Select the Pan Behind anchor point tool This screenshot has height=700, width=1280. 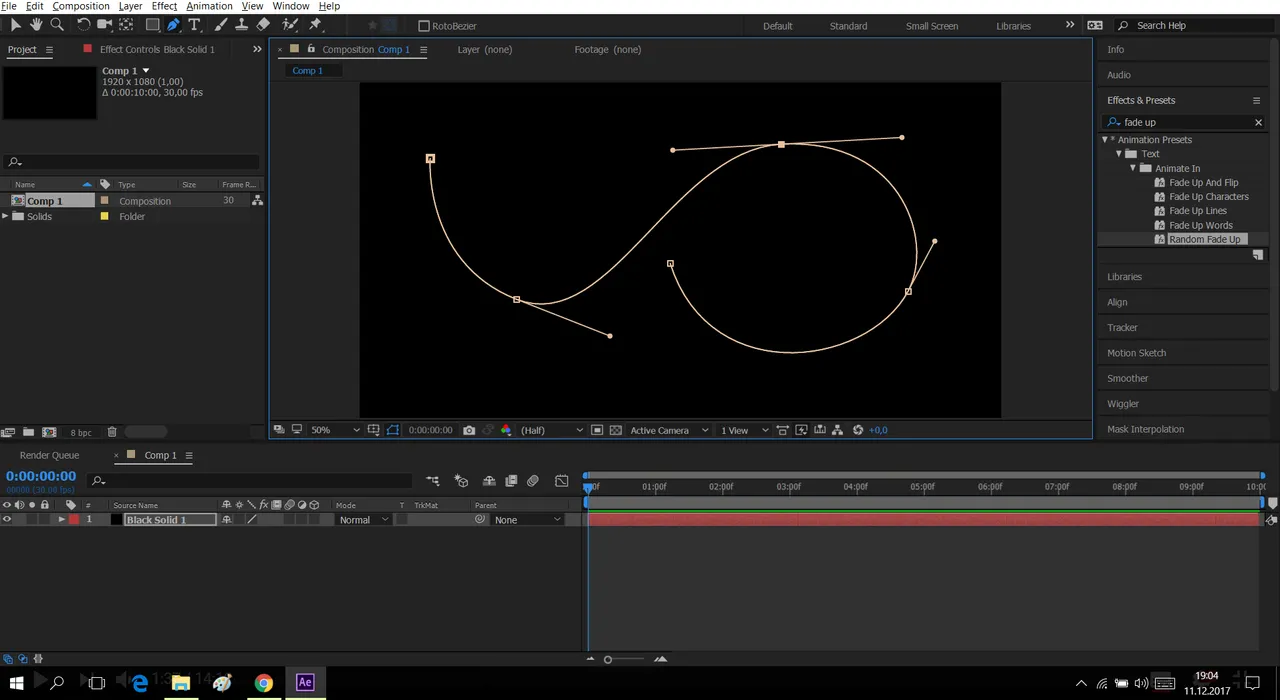coord(126,25)
